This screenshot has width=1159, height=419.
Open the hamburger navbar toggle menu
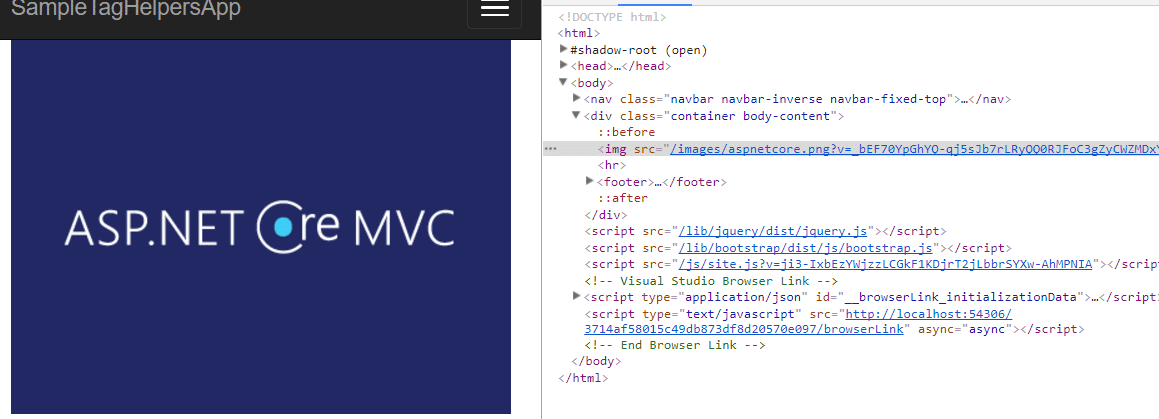494,9
